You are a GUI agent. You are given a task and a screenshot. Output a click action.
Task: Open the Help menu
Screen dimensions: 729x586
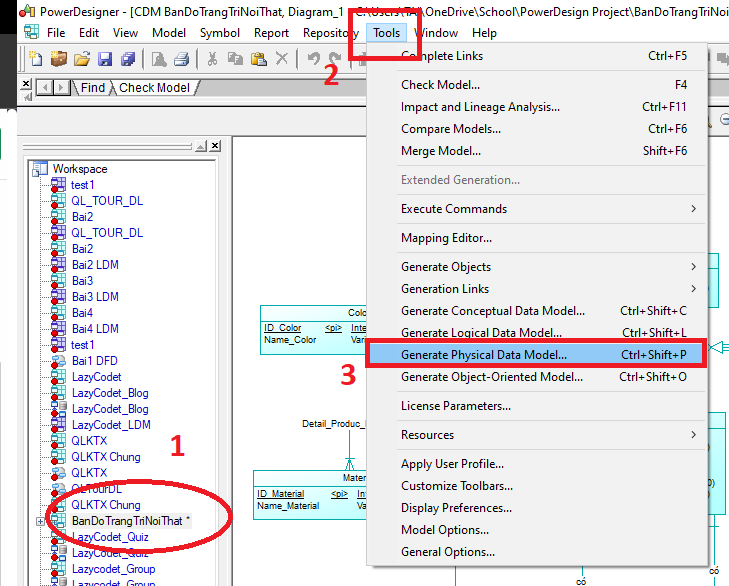(x=484, y=33)
